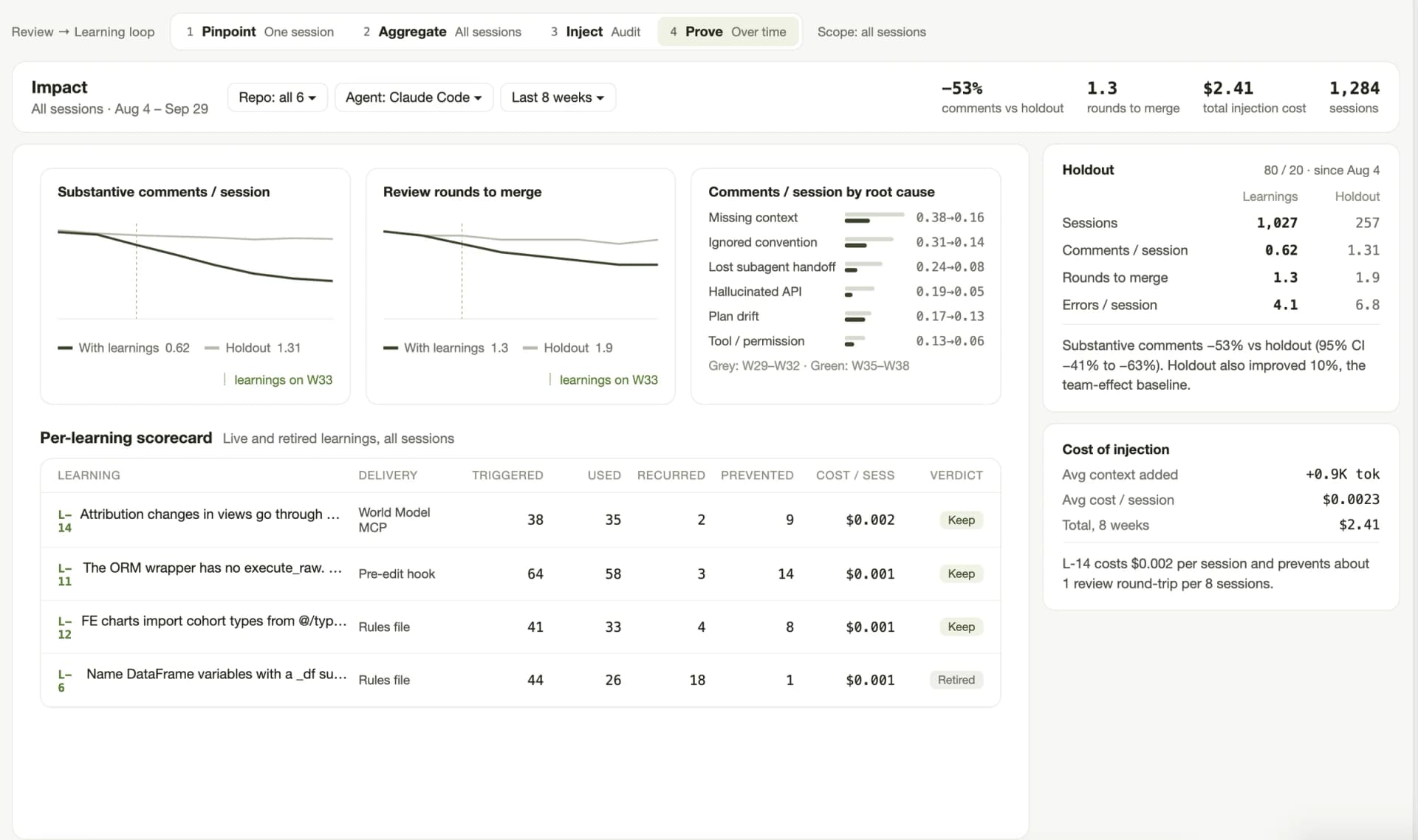
Task: Click the Avg context added +0.9K tok
Action: tap(1221, 475)
